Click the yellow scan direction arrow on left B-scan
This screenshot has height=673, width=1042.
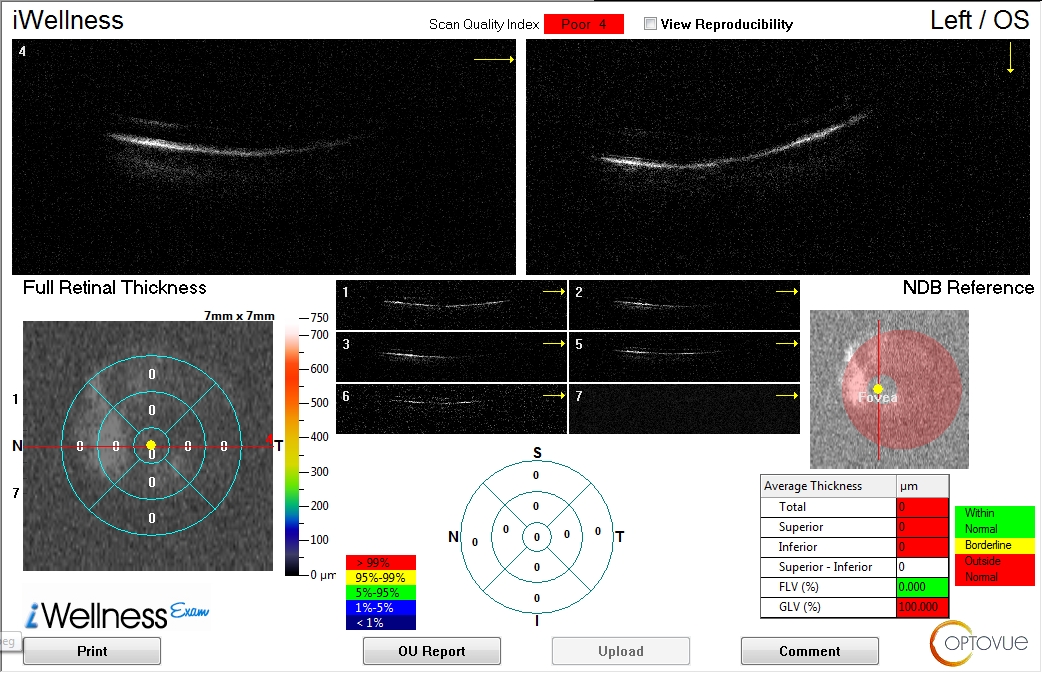(x=492, y=58)
